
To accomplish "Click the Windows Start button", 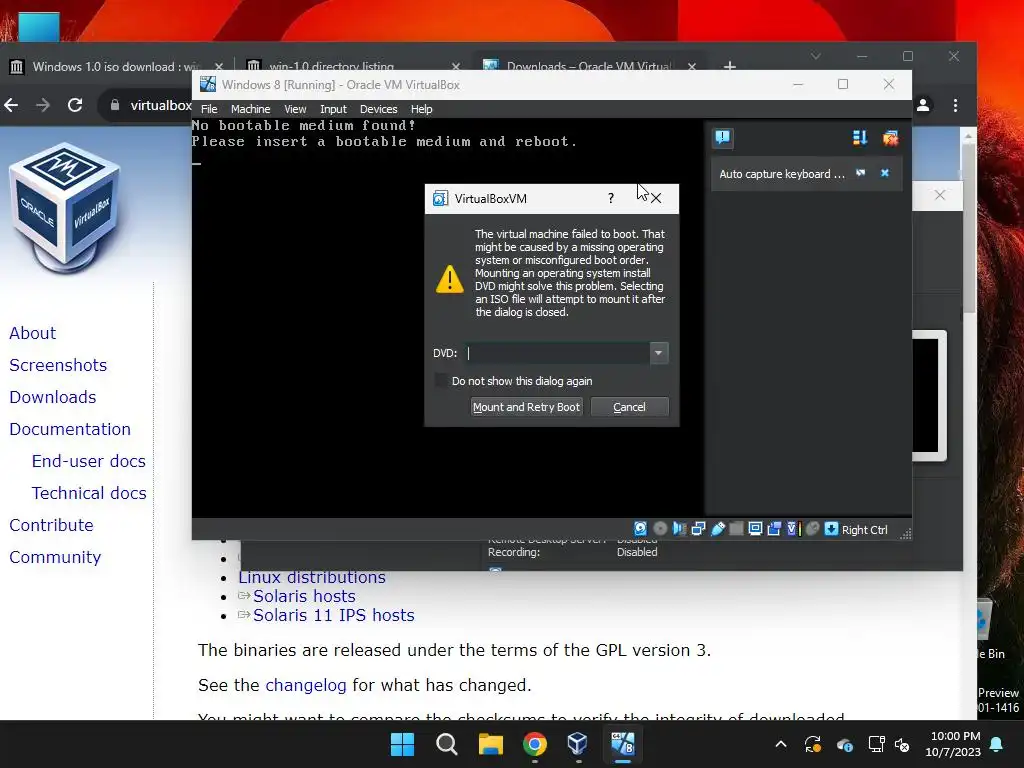I will 402,744.
